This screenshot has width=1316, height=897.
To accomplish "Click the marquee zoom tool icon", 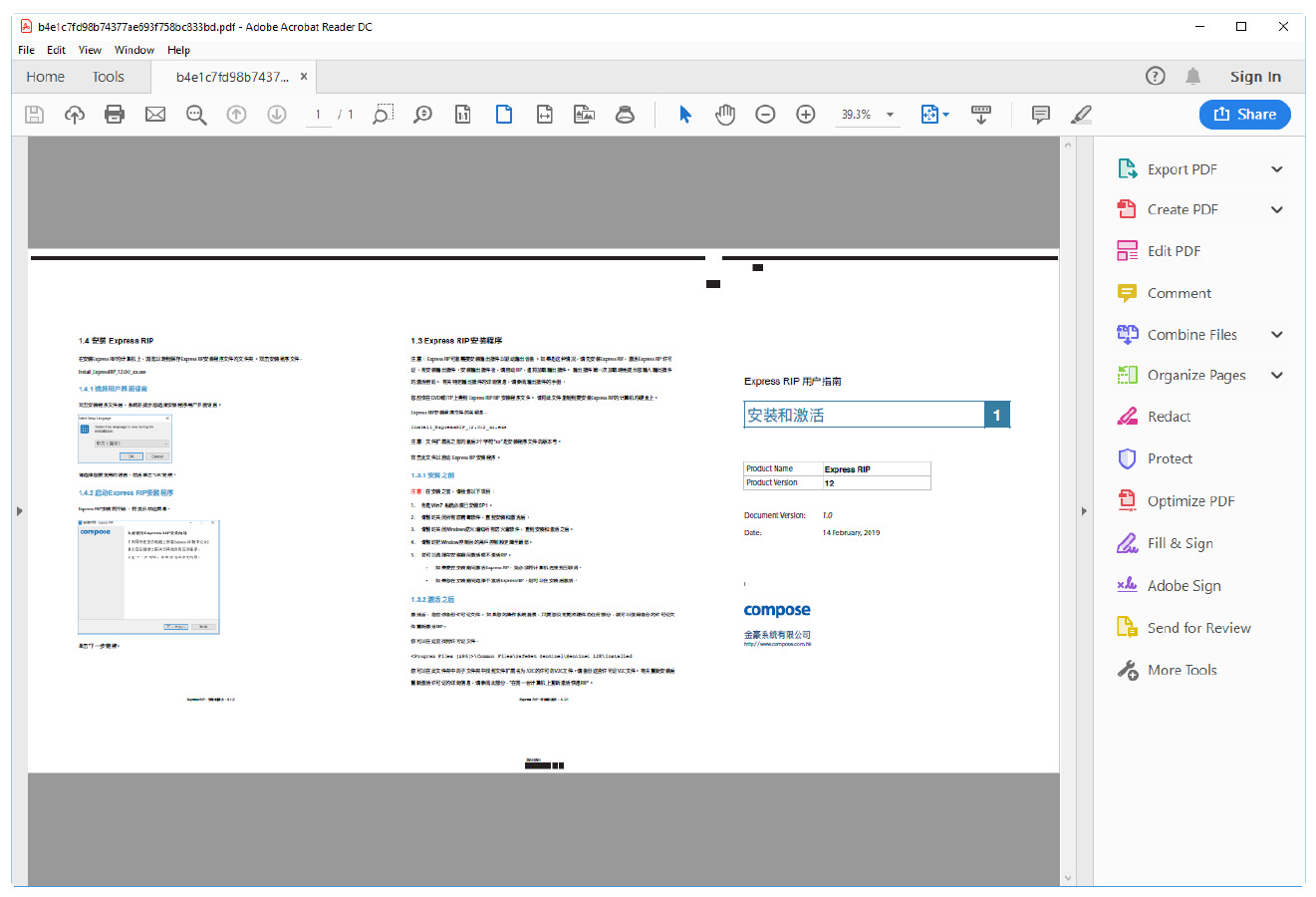I will (x=383, y=115).
